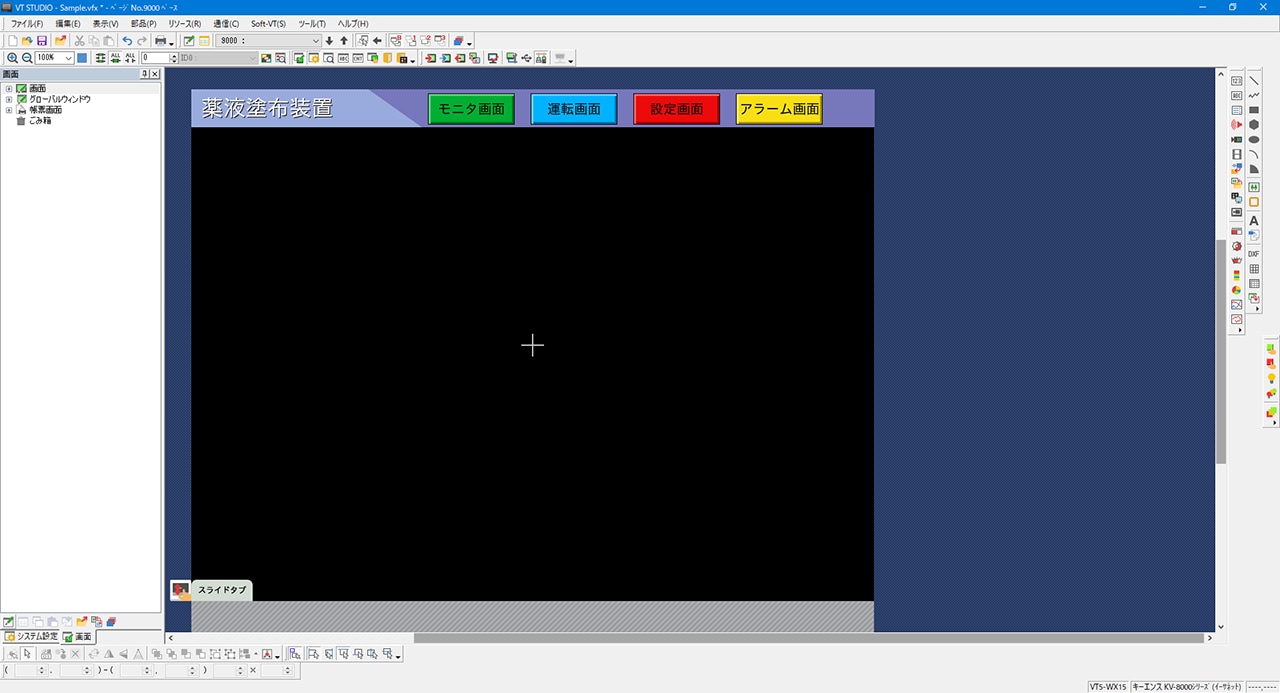This screenshot has height=693, width=1280.
Task: Expand the グローバルウィンドウ tree node
Action: click(x=9, y=99)
